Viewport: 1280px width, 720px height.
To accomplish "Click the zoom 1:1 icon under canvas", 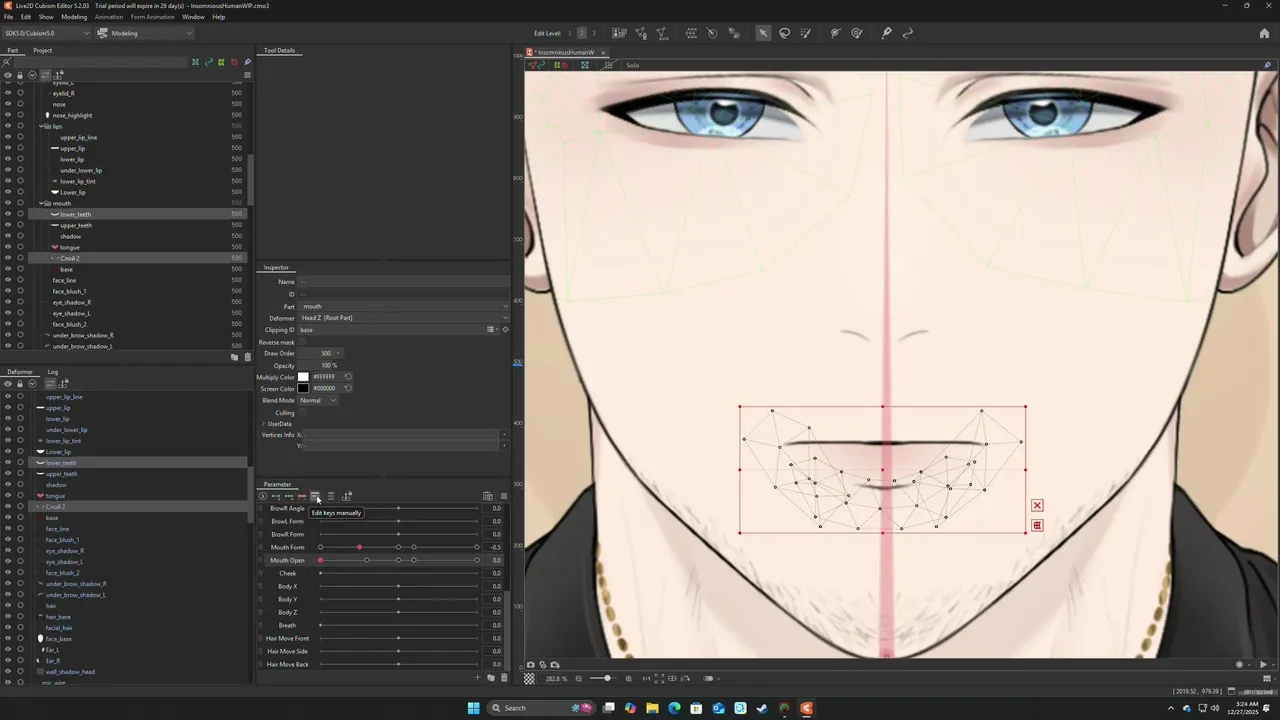I will coord(646,679).
